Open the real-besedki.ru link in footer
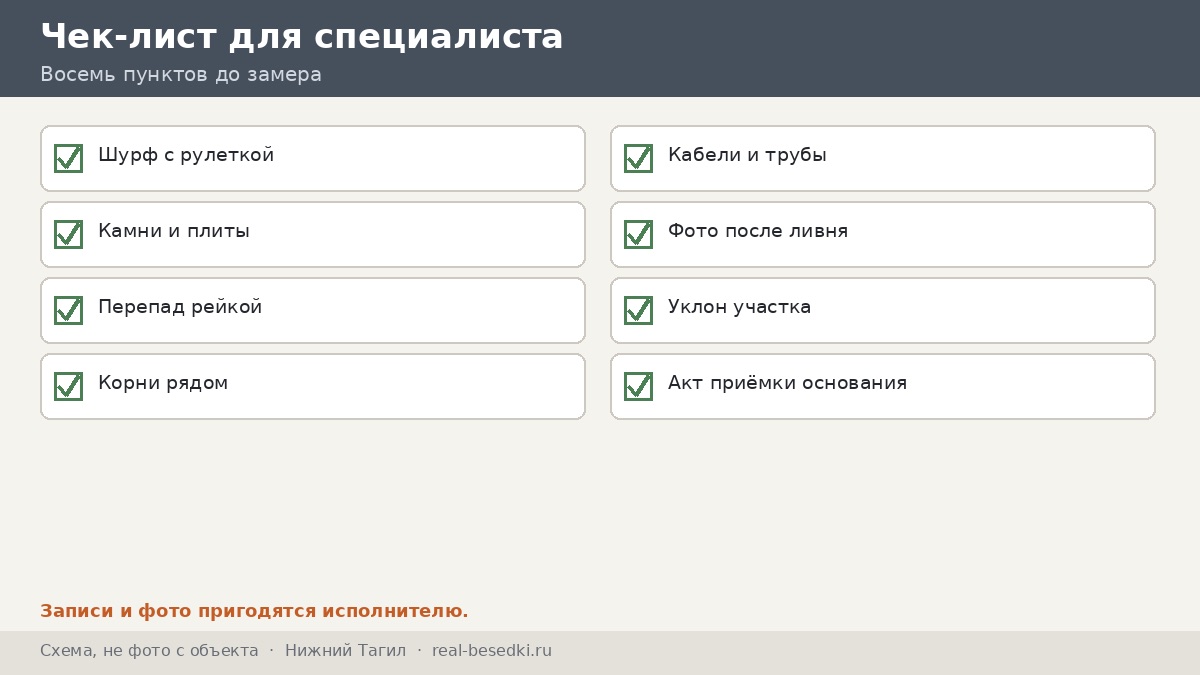 point(492,651)
